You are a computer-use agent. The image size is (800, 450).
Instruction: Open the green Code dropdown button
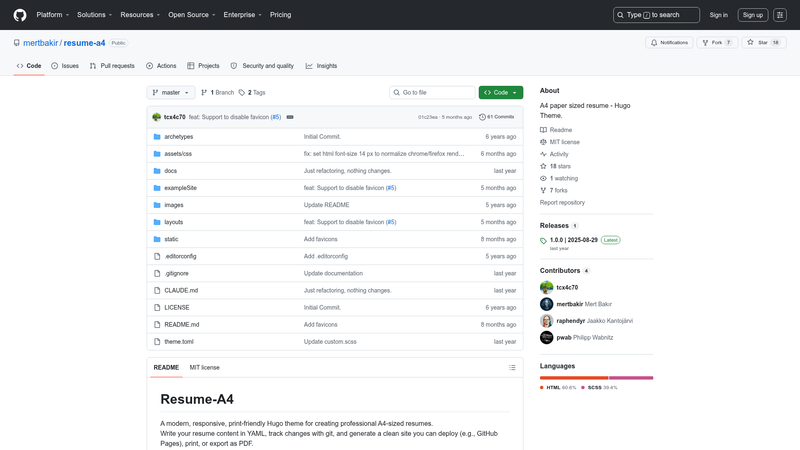tap(501, 92)
